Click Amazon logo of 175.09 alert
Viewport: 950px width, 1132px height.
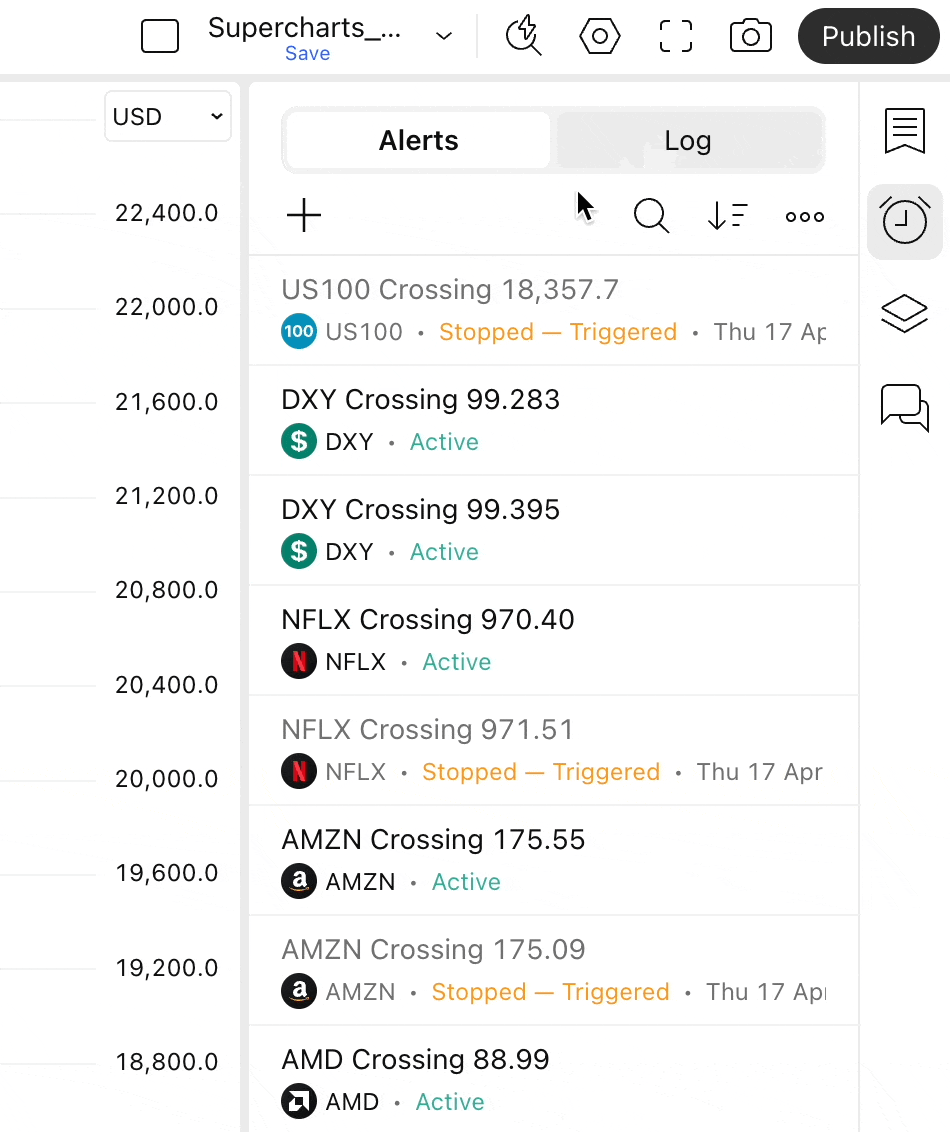pos(299,991)
